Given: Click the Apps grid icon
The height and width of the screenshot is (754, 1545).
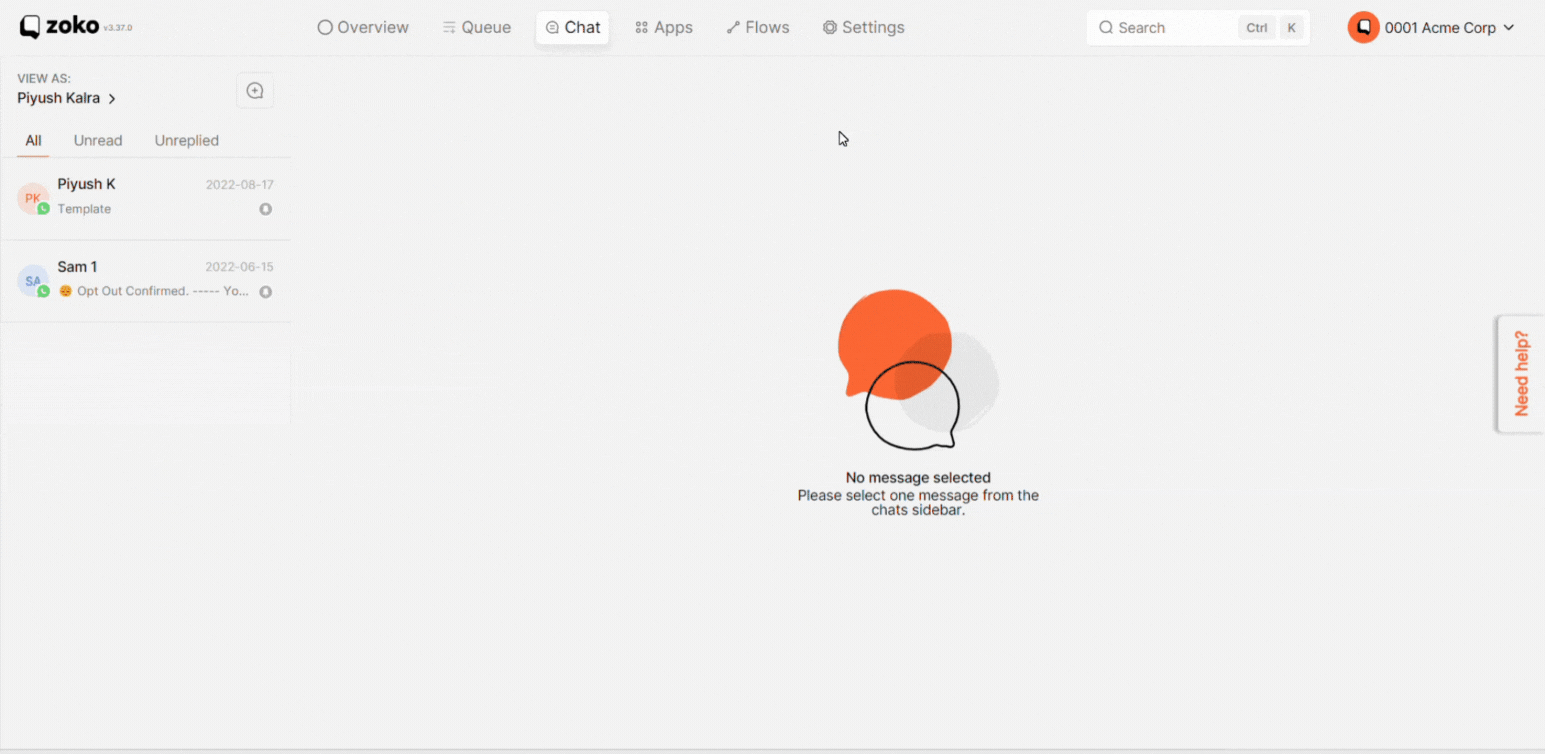Looking at the screenshot, I should click(x=642, y=28).
